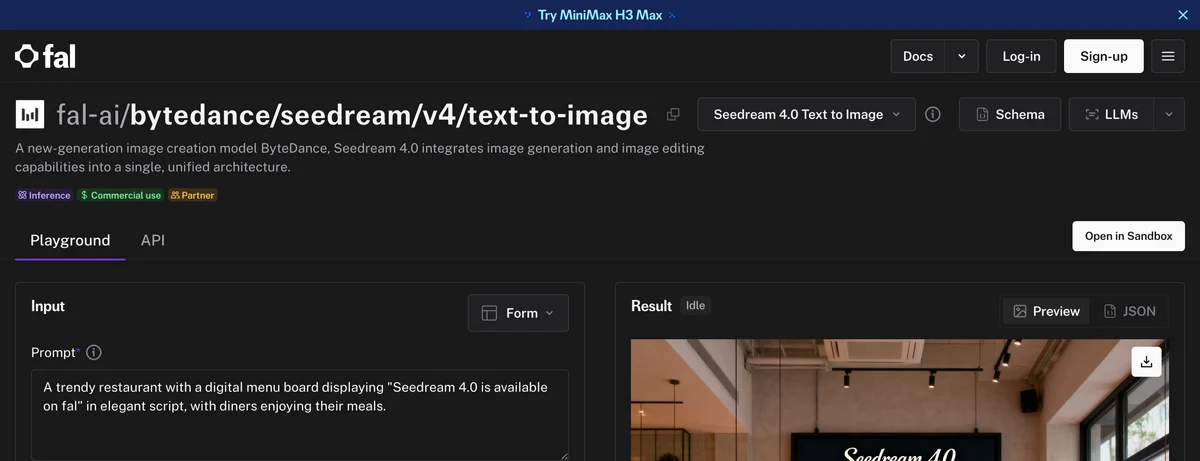Viewport: 1200px width, 461px height.
Task: Switch to the API tab
Action: click(153, 241)
